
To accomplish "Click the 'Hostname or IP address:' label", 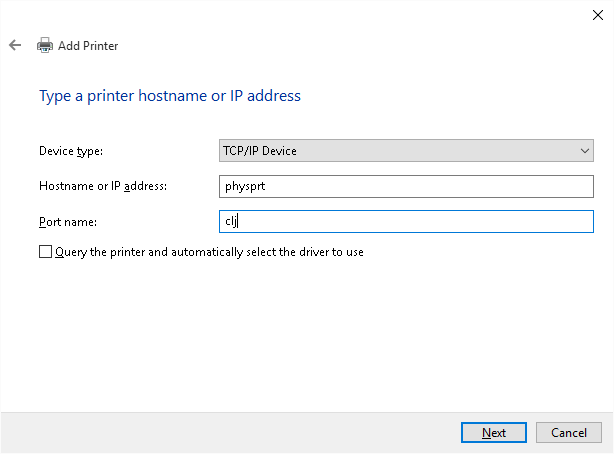I will 102,186.
